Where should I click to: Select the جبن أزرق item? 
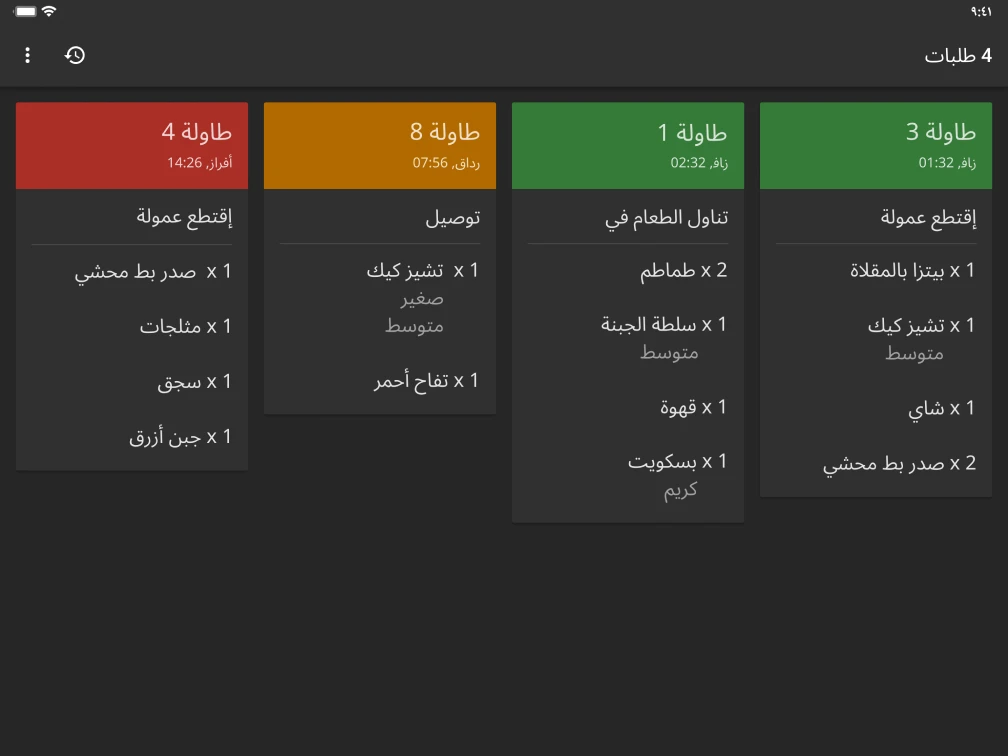coord(181,436)
